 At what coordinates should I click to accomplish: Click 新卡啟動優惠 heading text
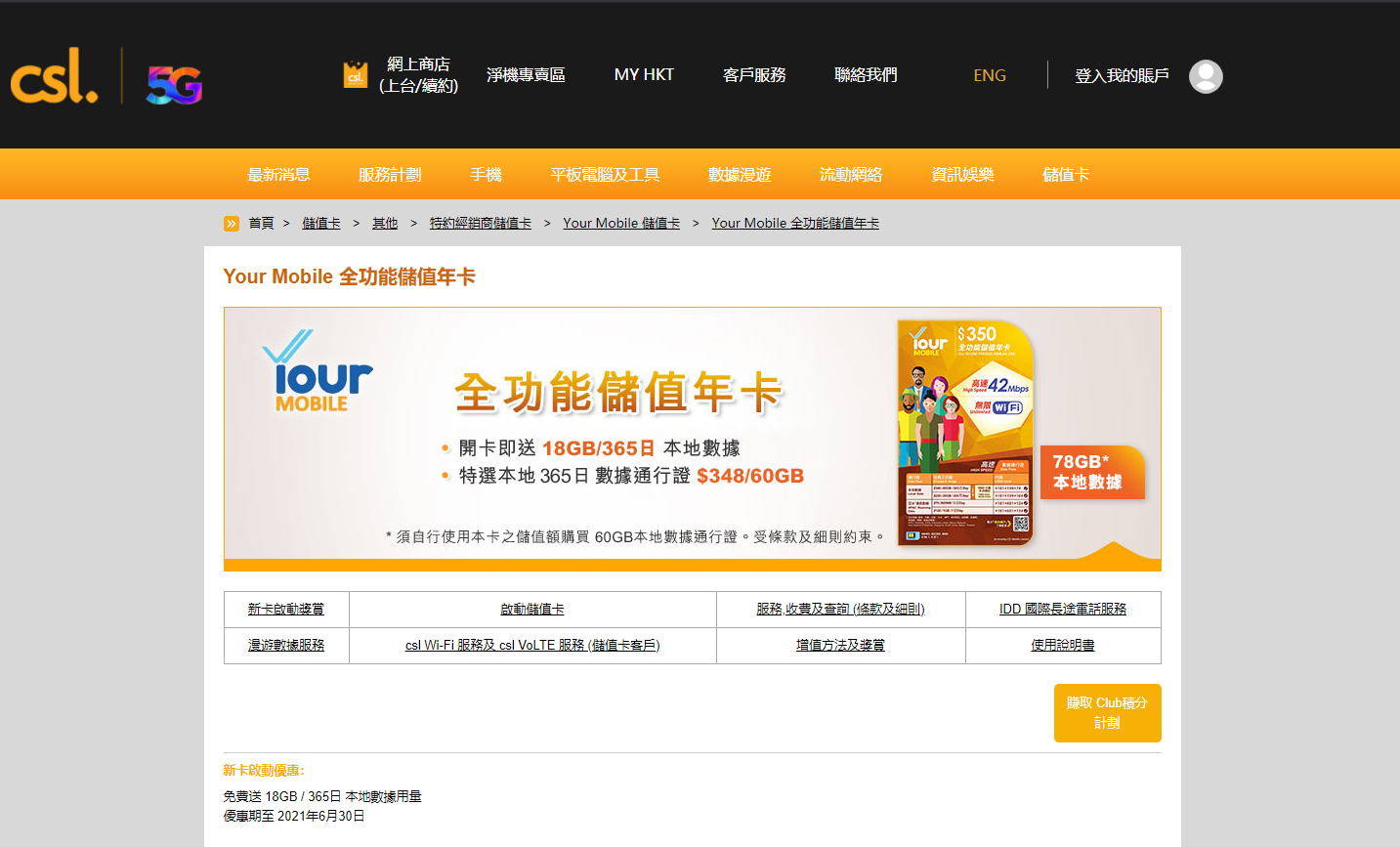264,771
